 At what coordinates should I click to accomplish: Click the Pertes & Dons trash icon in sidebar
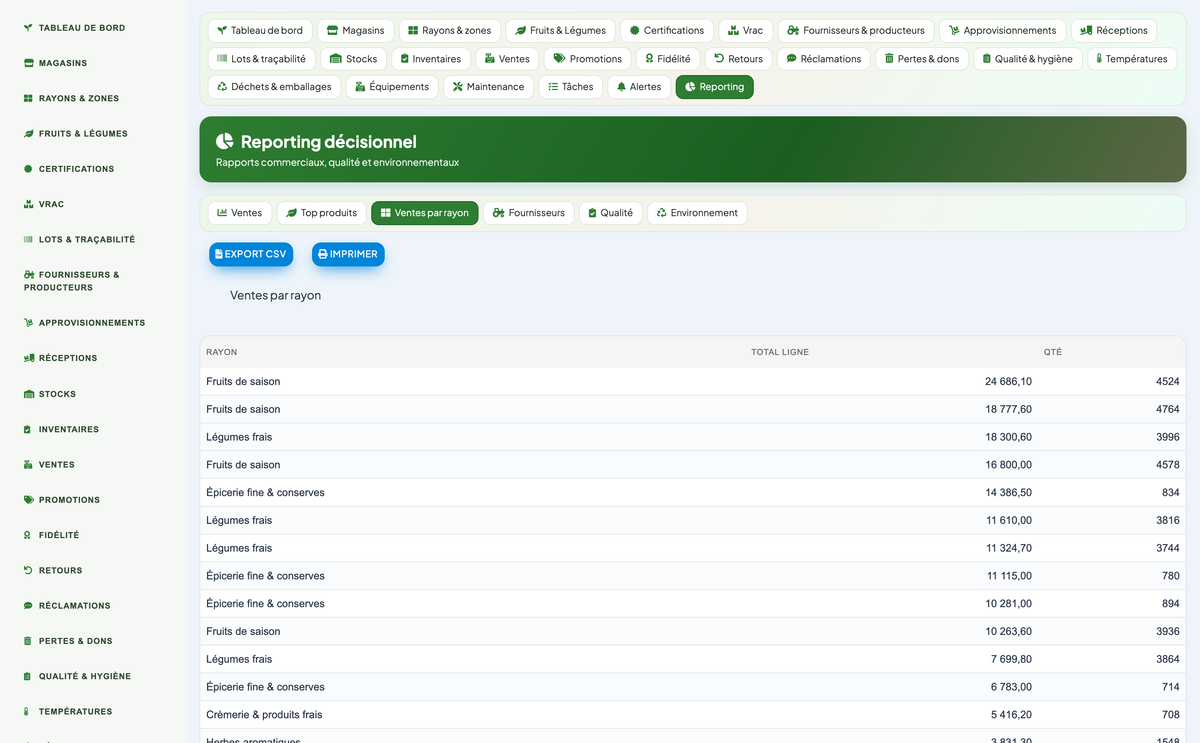tap(28, 641)
